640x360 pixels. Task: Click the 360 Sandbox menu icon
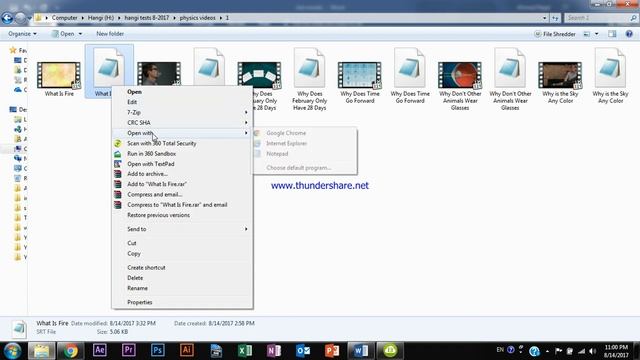tap(118, 153)
